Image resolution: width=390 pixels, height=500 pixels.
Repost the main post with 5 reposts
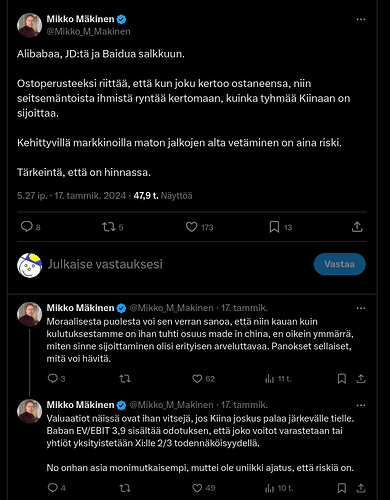pos(113,227)
